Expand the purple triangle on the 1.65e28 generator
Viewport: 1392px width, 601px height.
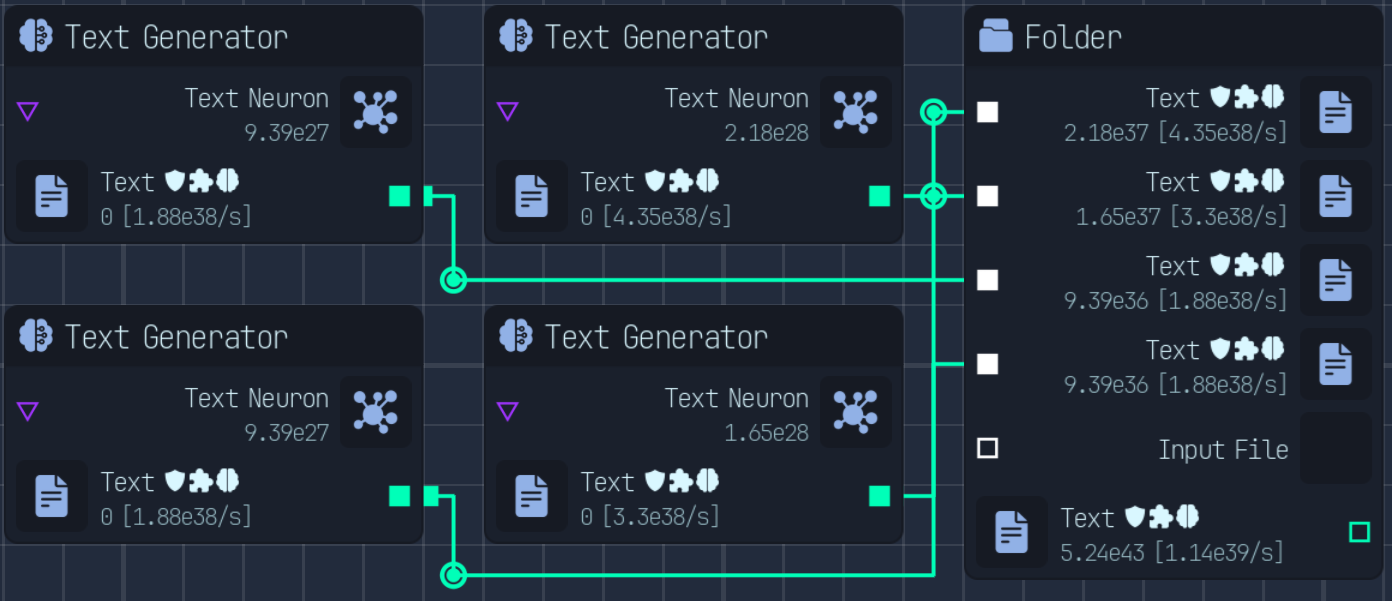coord(508,412)
